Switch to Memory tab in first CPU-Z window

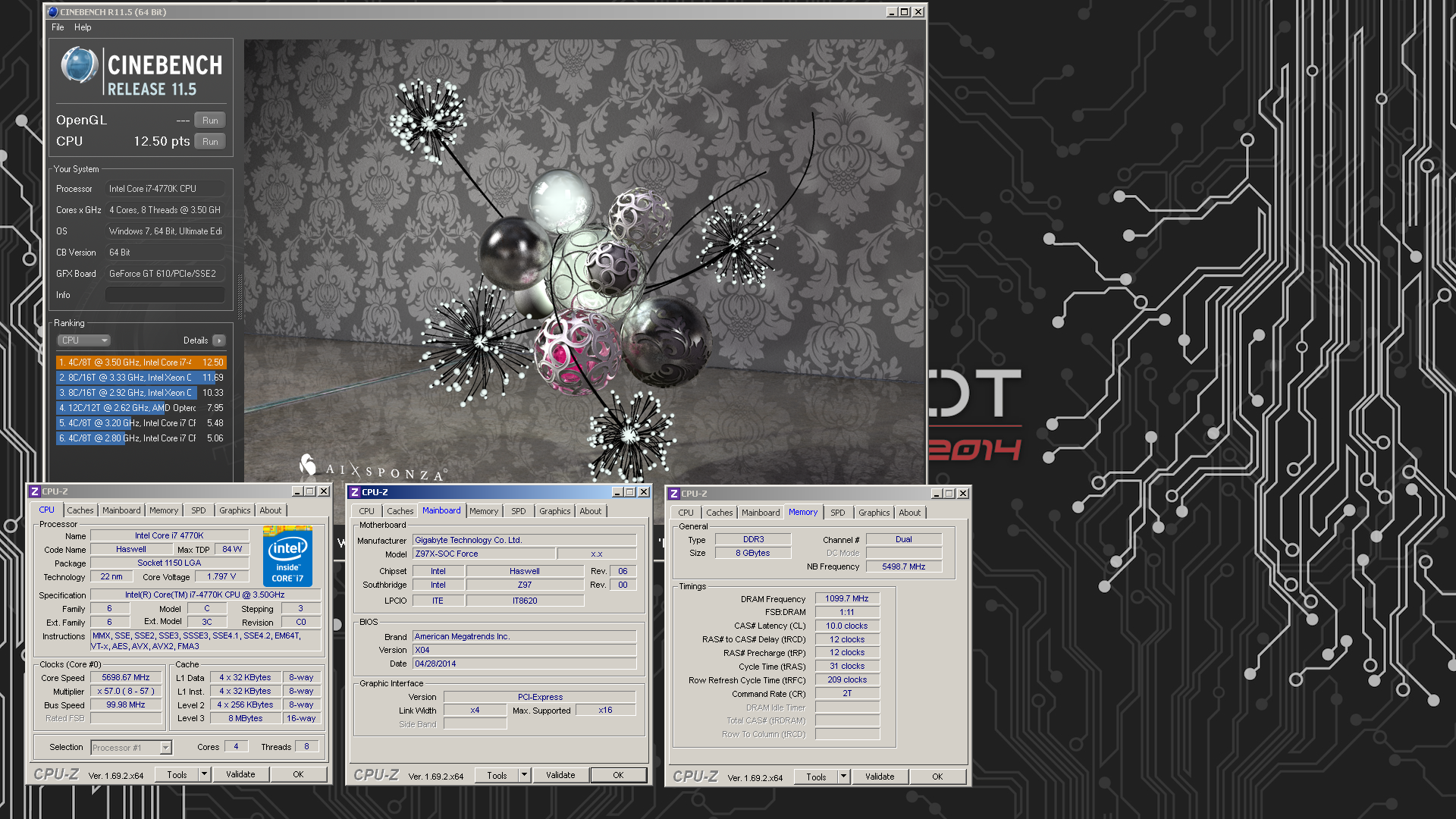coord(164,510)
